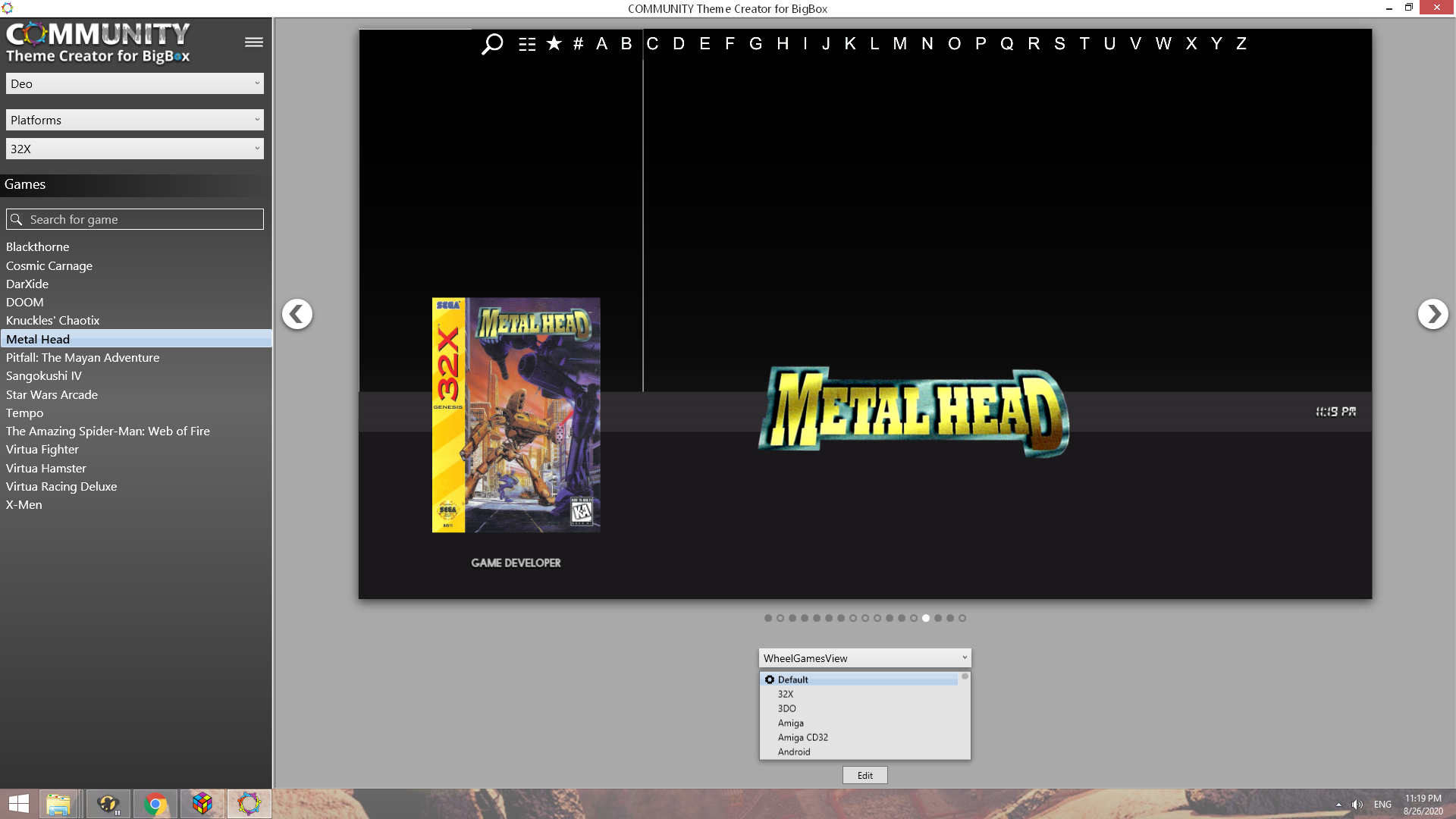Select X-Men in games list
This screenshot has width=1456, height=819.
point(136,504)
